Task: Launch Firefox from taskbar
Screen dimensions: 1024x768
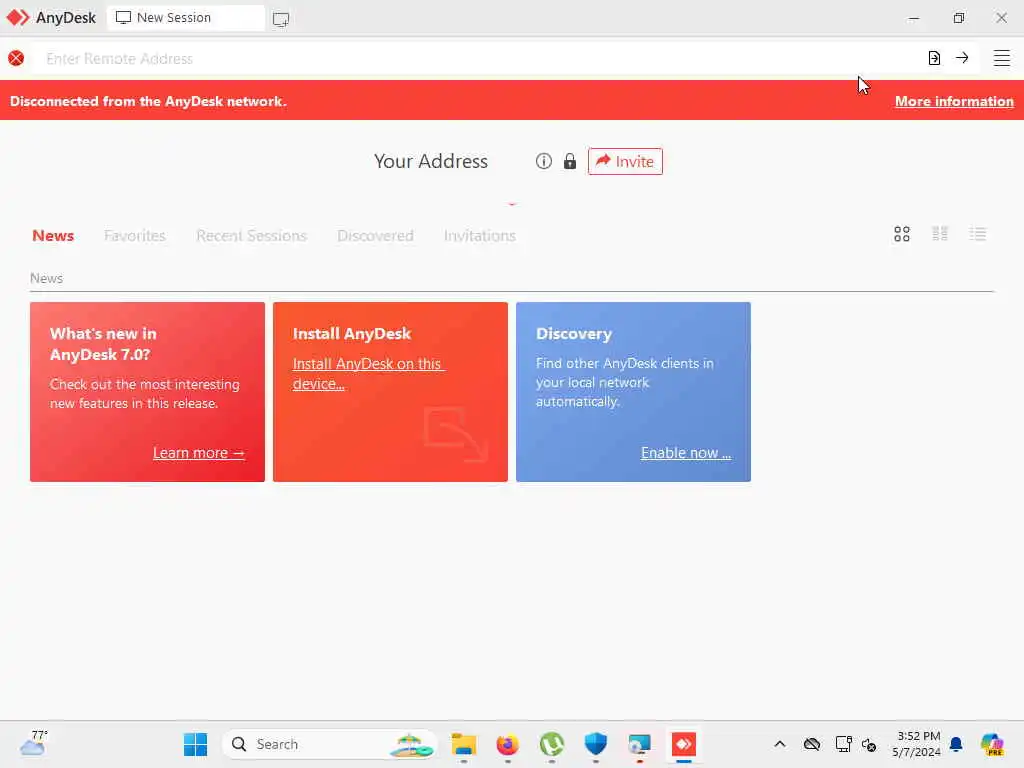Action: click(x=507, y=744)
